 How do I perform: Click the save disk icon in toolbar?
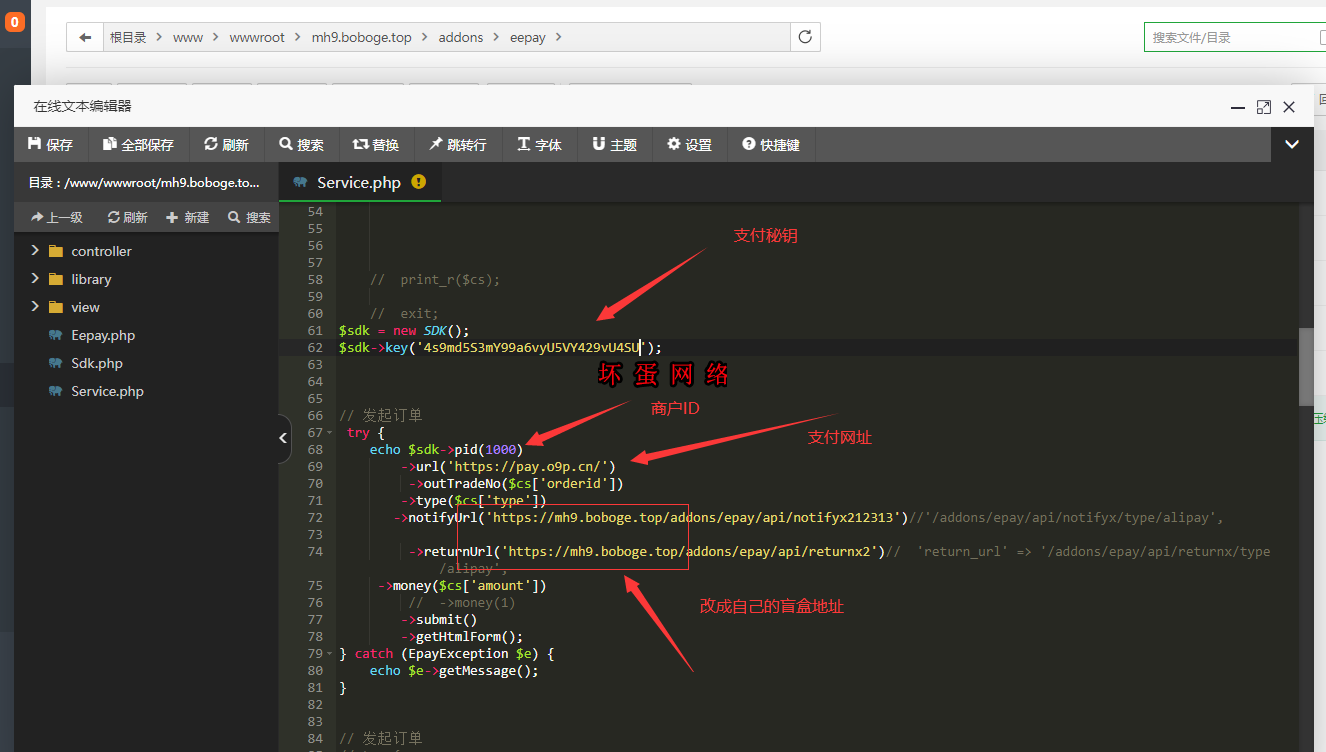[x=35, y=144]
